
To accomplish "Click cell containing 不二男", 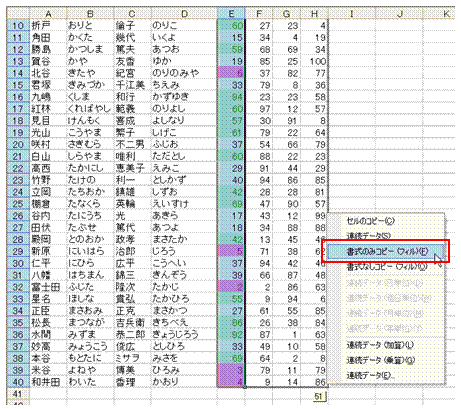I will click(x=132, y=145).
